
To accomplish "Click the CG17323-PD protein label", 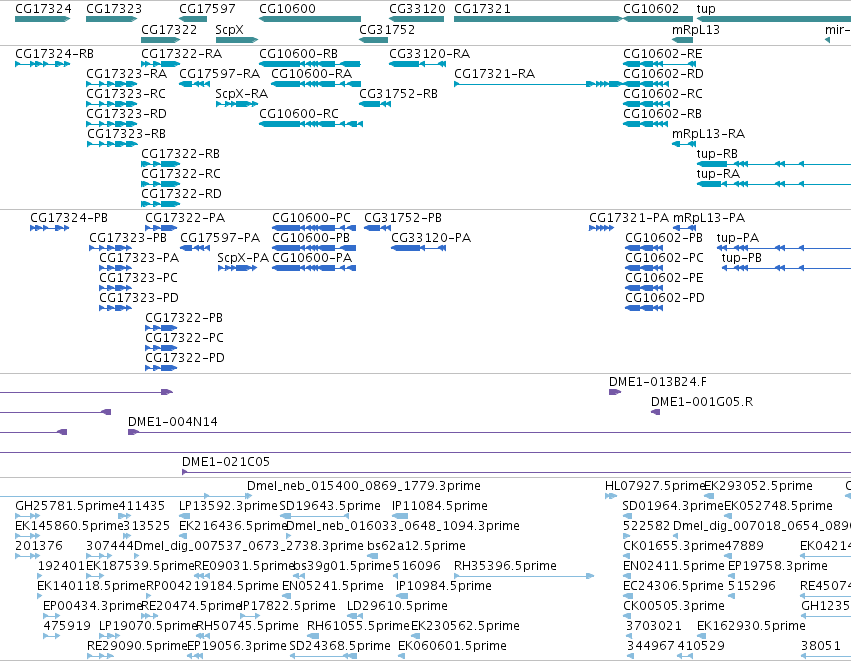I will pyautogui.click(x=139, y=298).
